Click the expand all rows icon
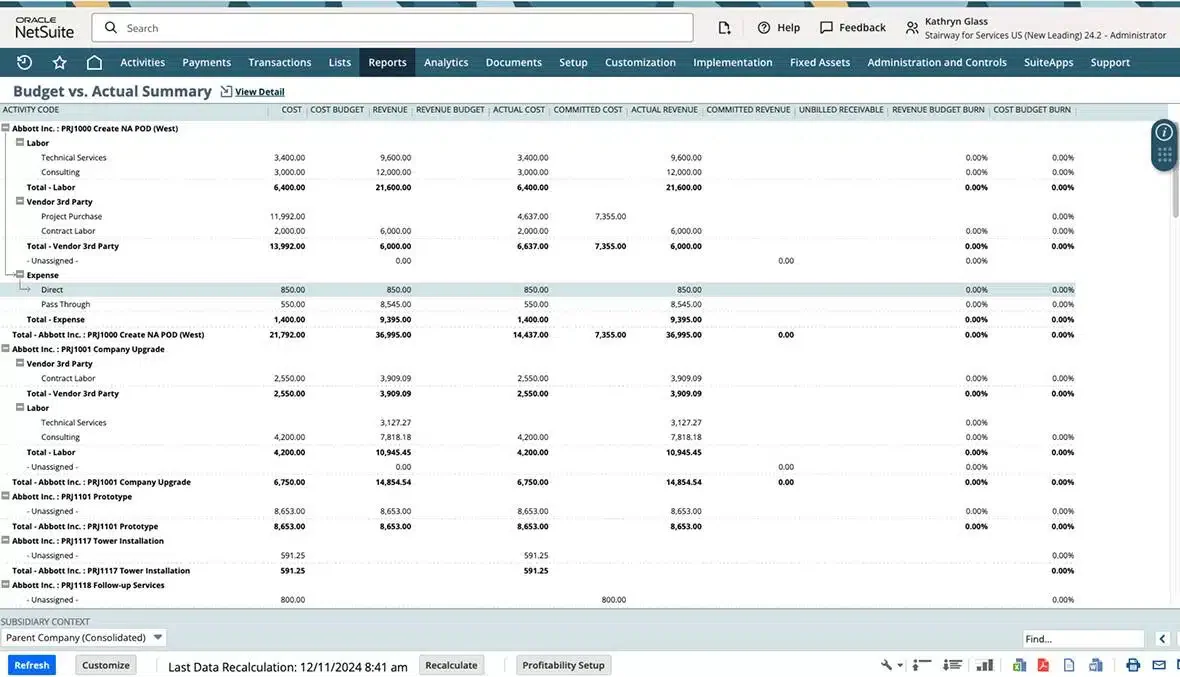 [953, 665]
